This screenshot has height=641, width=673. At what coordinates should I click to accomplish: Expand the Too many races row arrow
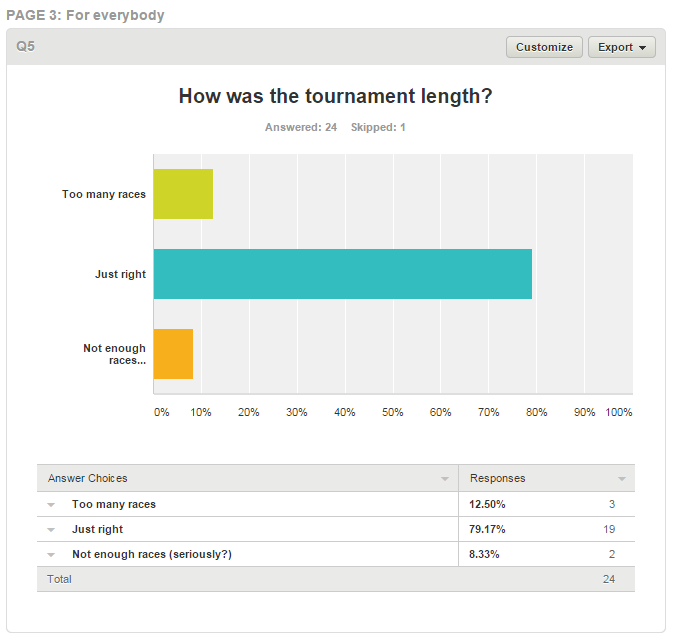tap(51, 505)
